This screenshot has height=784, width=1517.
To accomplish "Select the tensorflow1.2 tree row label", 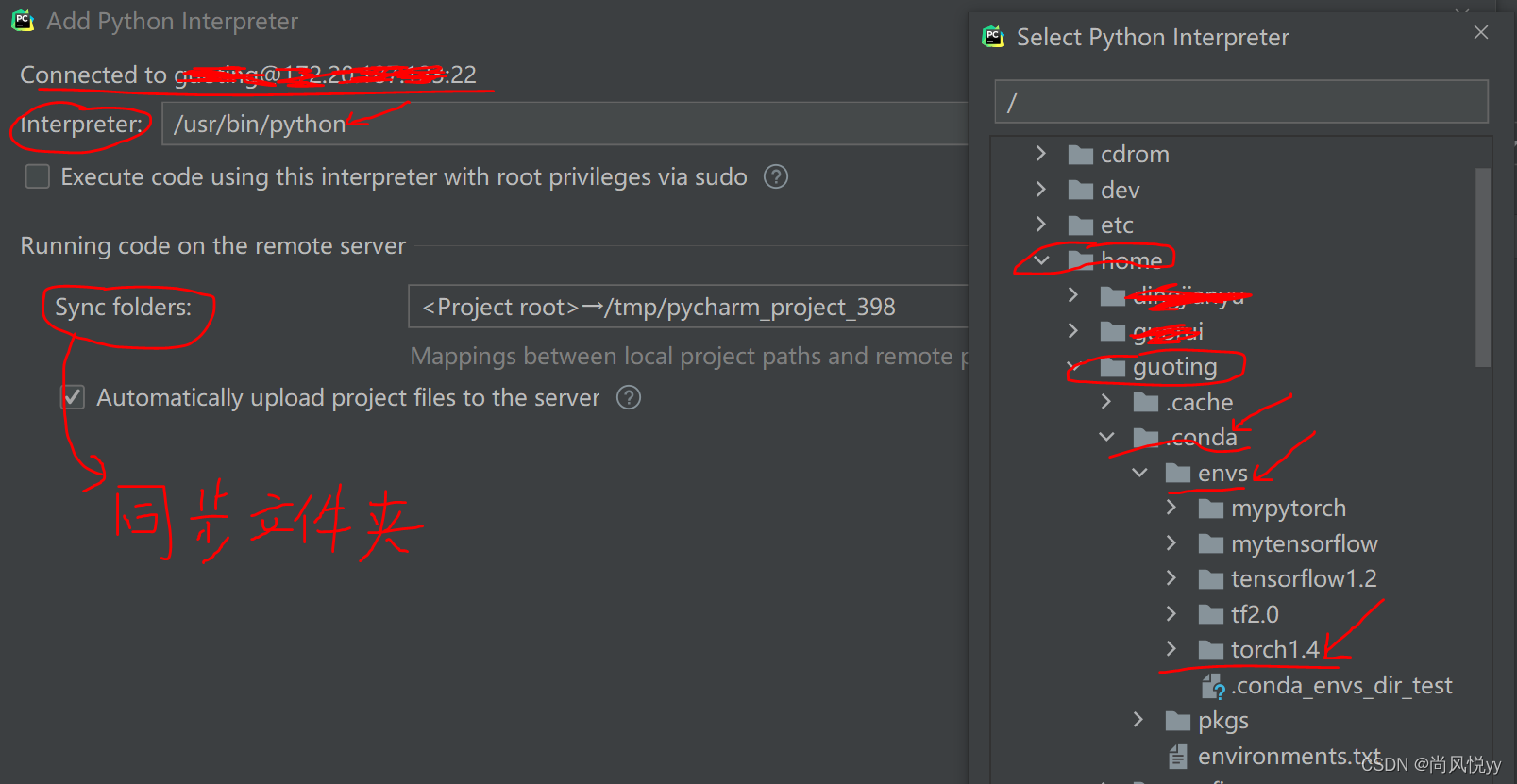I will pyautogui.click(x=1304, y=578).
